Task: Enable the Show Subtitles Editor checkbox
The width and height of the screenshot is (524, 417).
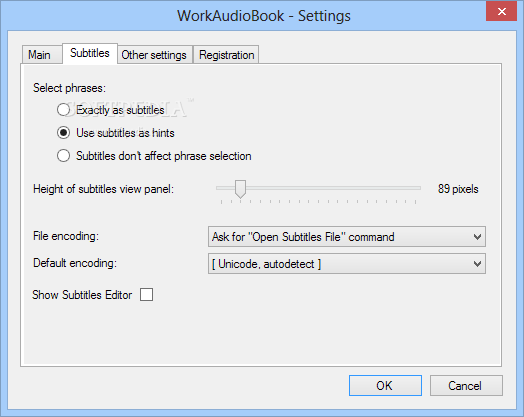Action: click(146, 295)
